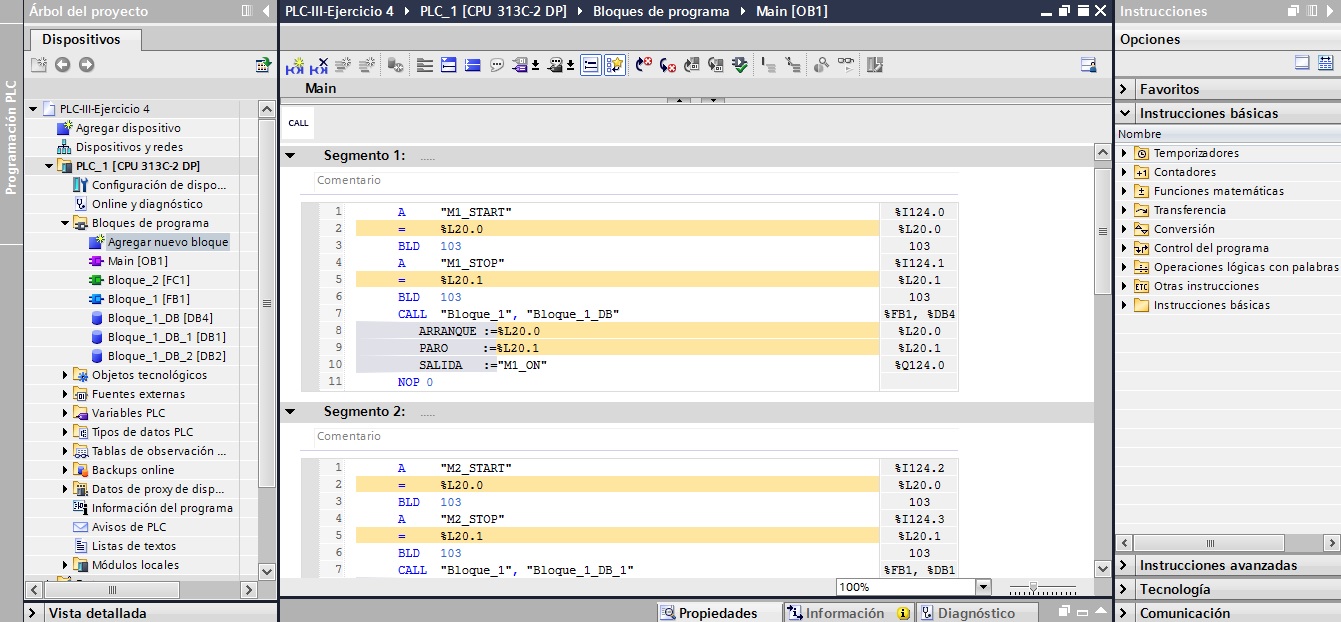The height and width of the screenshot is (622, 1341).
Task: Expand Tecnología instructions section
Action: pyautogui.click(x=1124, y=589)
